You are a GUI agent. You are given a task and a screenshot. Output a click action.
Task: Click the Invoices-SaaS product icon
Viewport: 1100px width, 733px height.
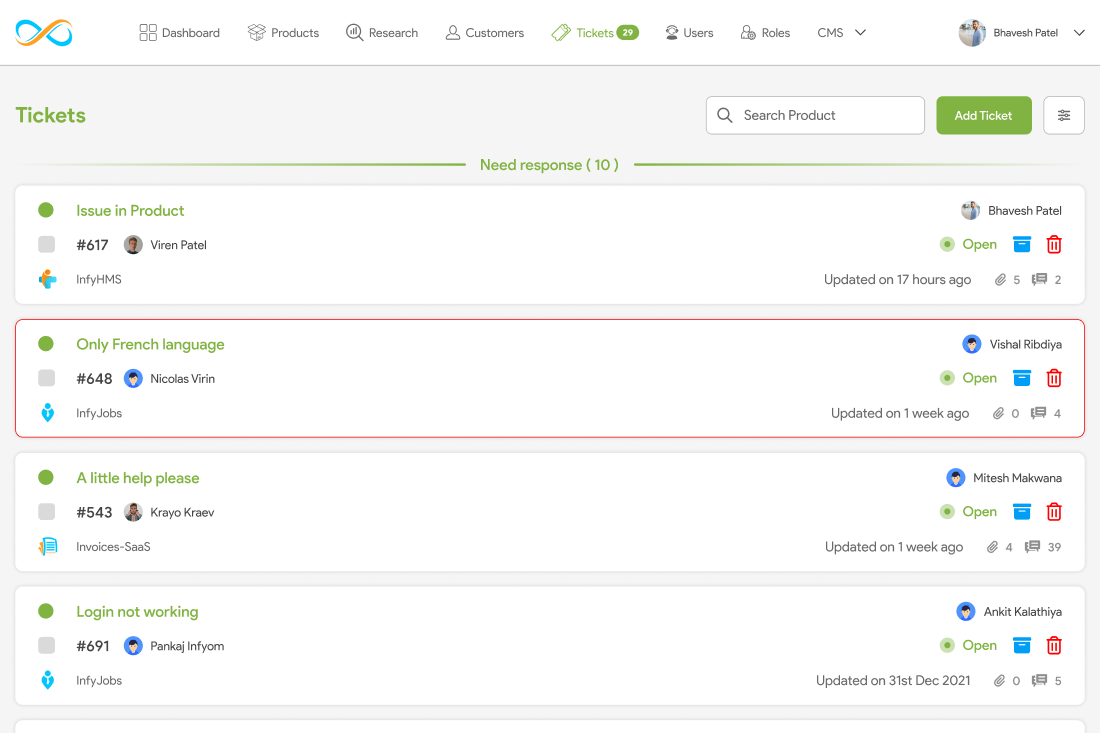[47, 546]
